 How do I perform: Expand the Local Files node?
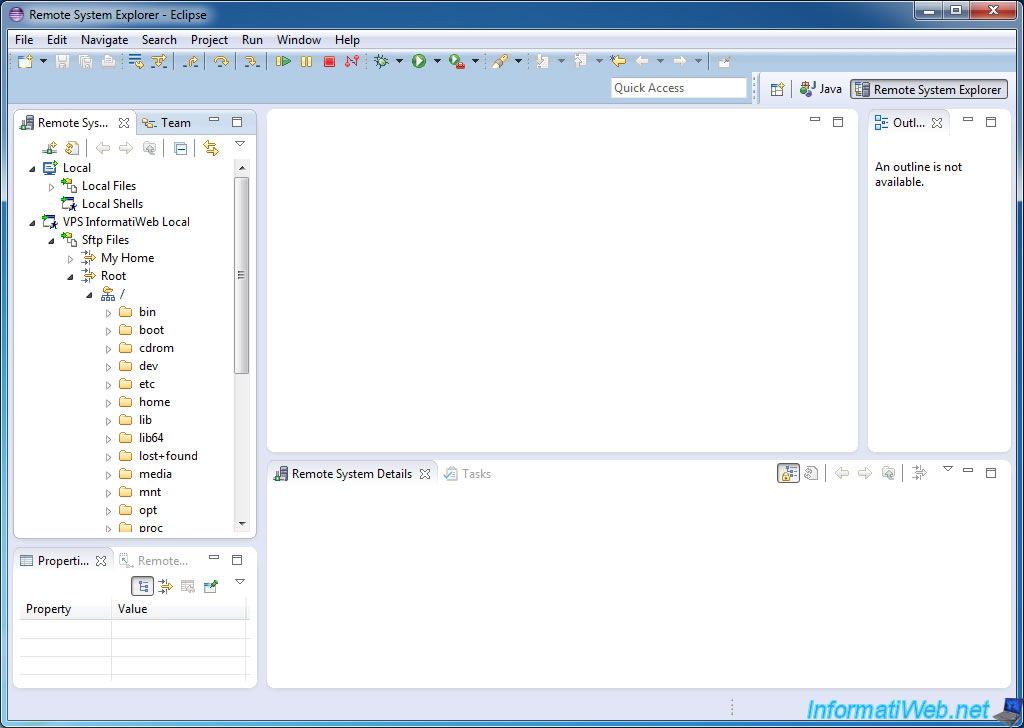point(52,187)
